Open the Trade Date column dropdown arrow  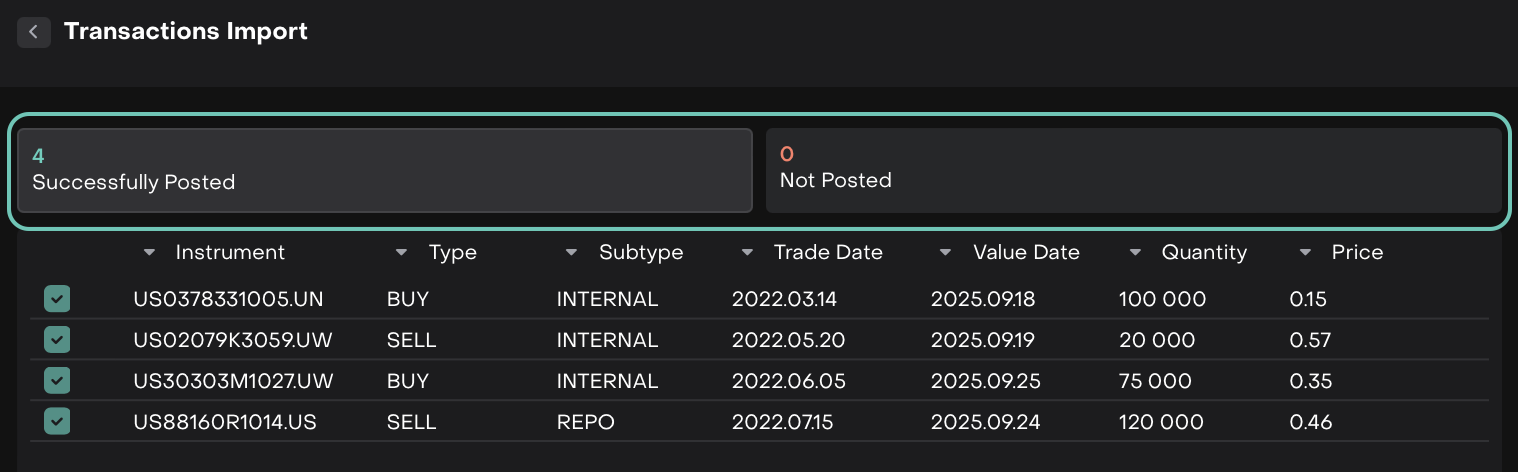point(747,253)
